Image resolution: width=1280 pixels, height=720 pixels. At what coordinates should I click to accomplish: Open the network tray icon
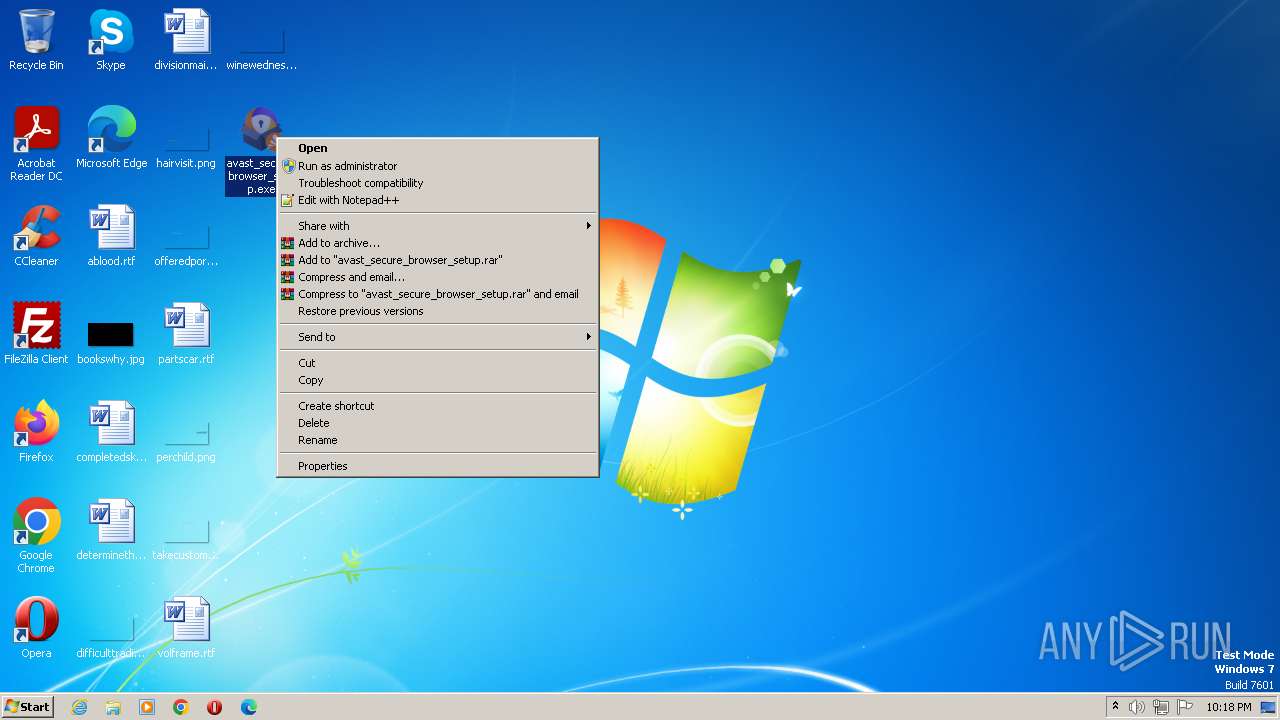(1161, 707)
